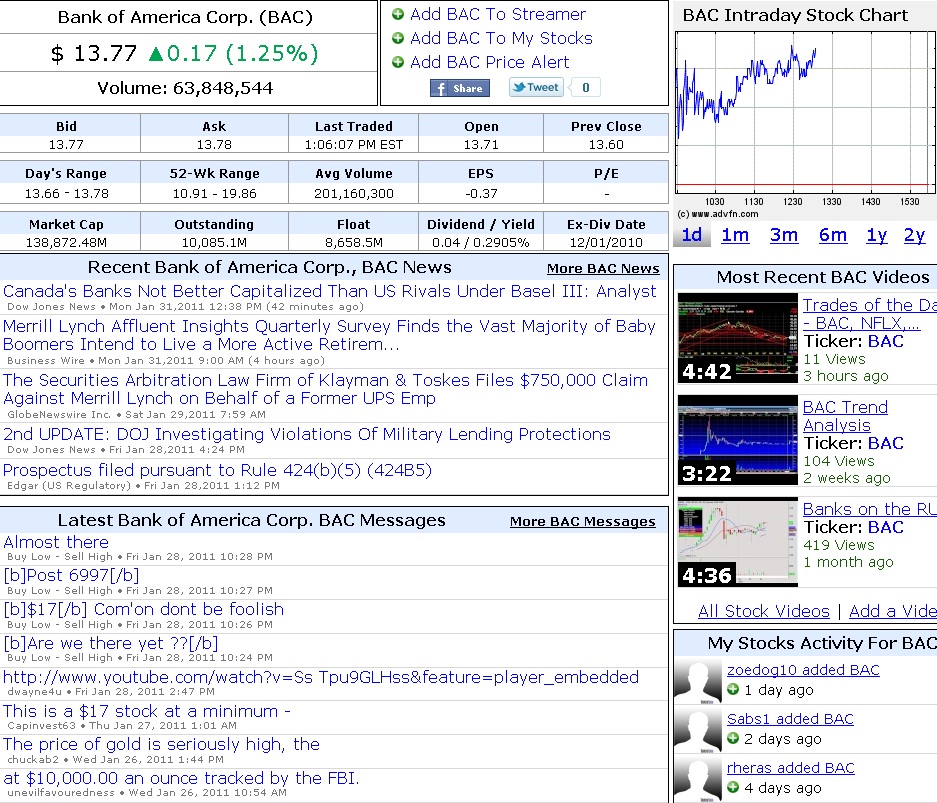Image resolution: width=937 pixels, height=803 pixels.
Task: Open '$10,000.00 an ounce' FBI message
Action: 181,778
